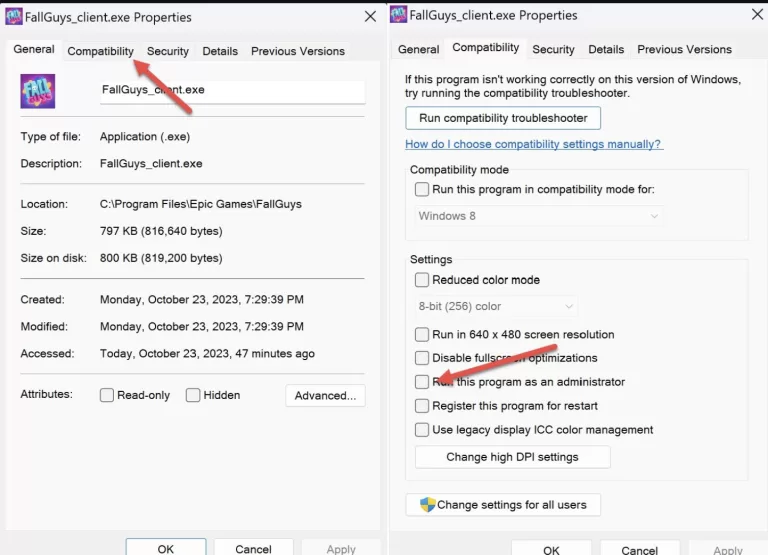This screenshot has width=768, height=555.
Task: Click the Fall Guys title bar icon in right window
Action: click(398, 15)
